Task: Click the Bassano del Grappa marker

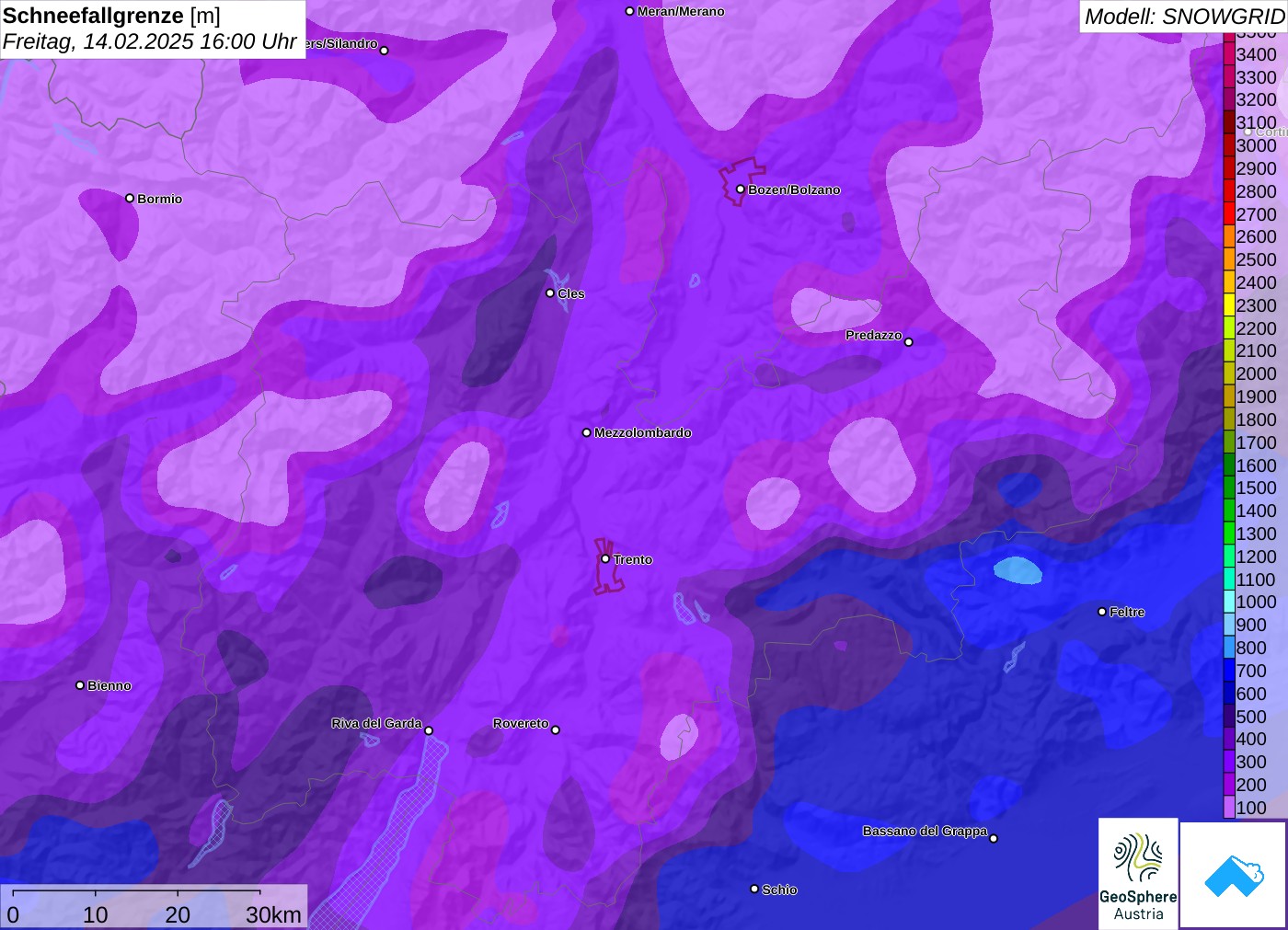Action: tap(994, 838)
